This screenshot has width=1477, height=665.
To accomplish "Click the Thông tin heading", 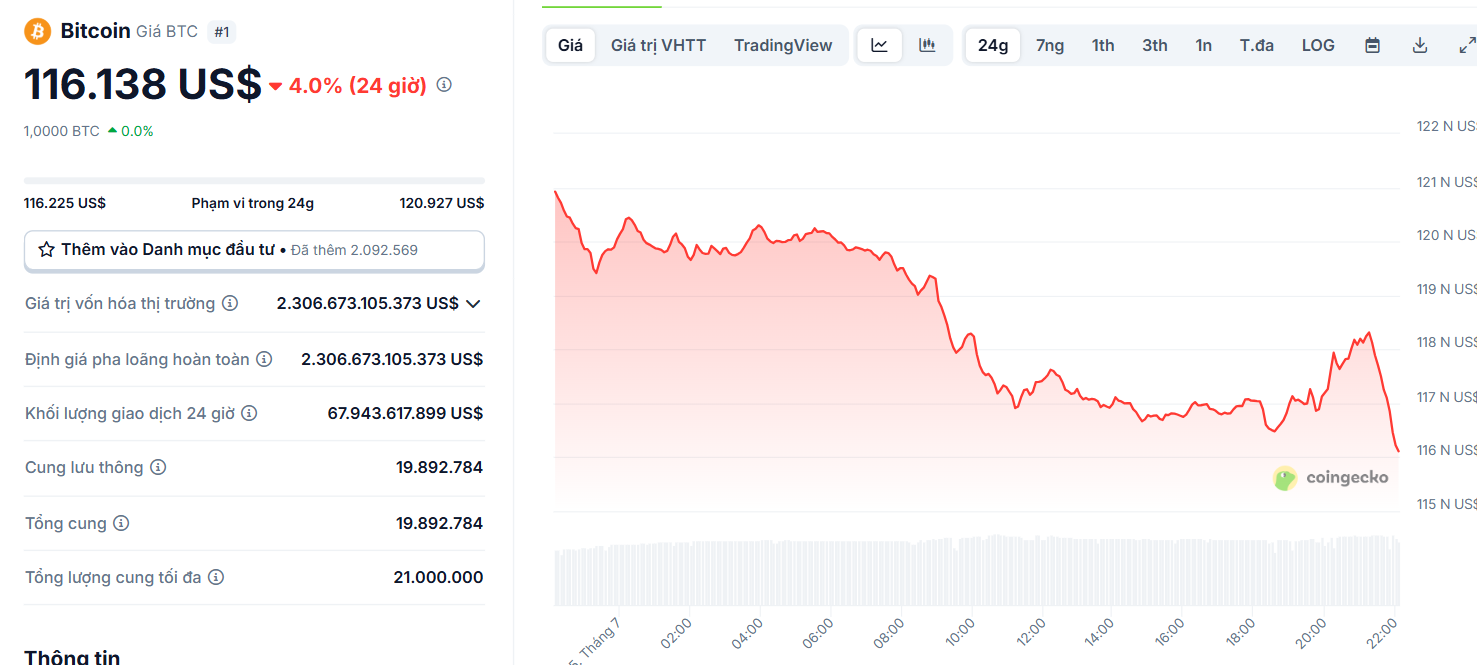I will click(x=72, y=658).
